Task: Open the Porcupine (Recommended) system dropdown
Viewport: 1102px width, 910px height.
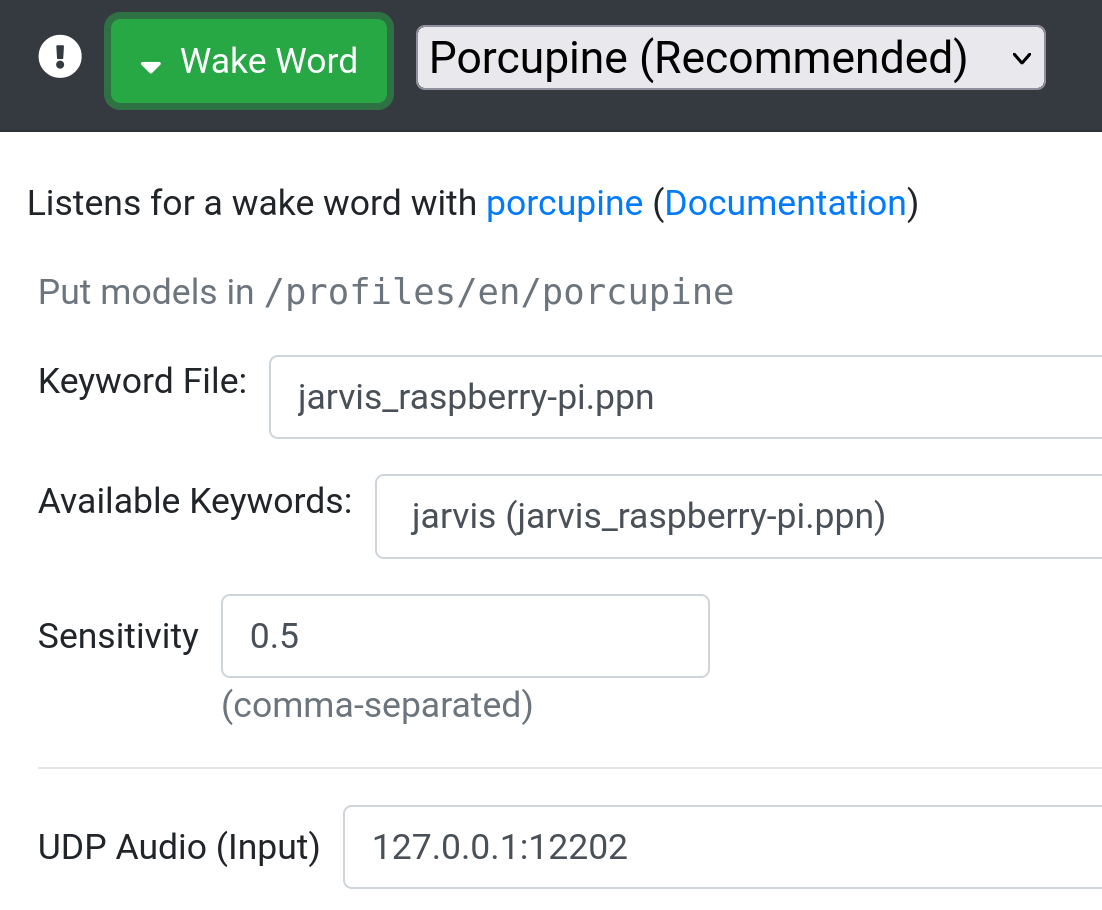Action: pyautogui.click(x=730, y=58)
